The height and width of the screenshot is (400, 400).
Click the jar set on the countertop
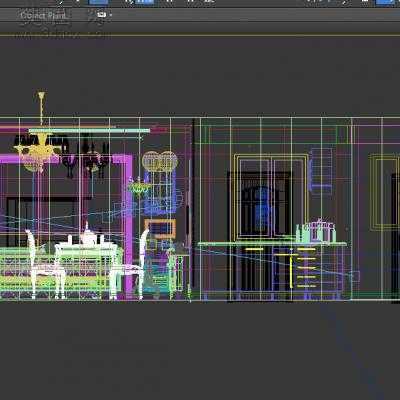tap(315, 231)
